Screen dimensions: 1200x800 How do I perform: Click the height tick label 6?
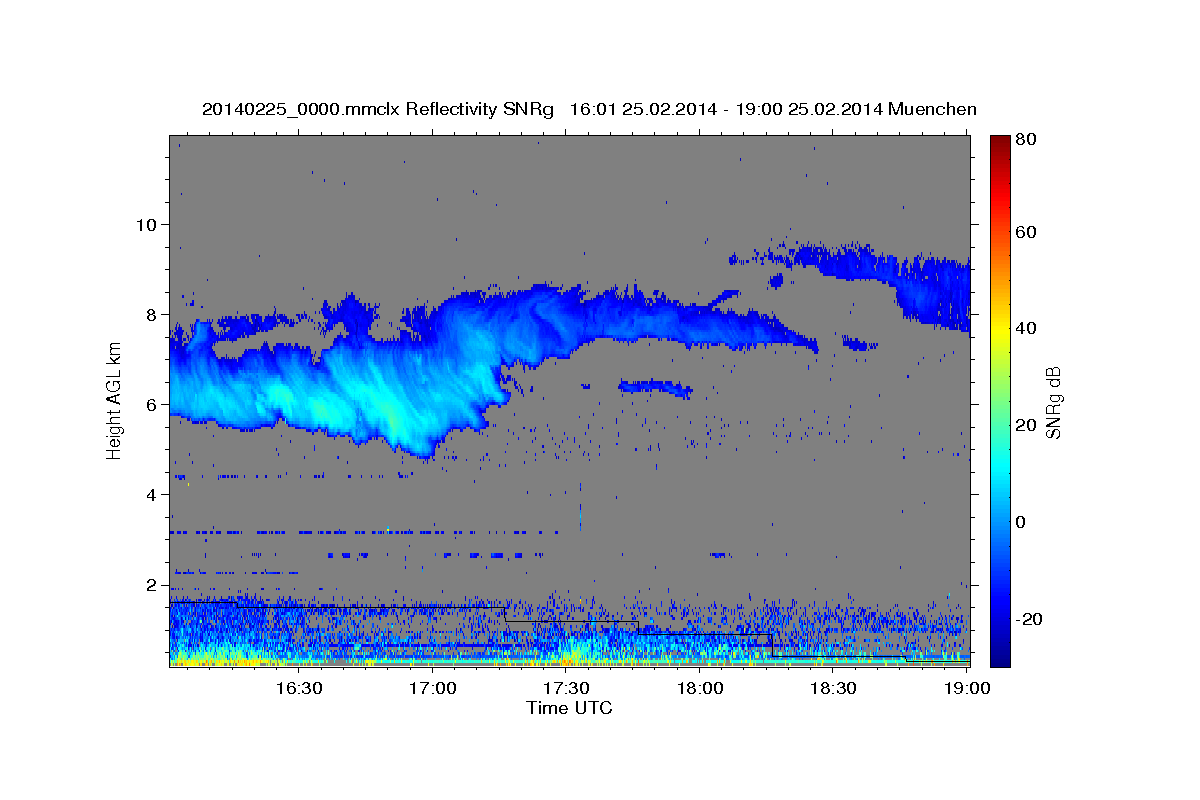pos(151,404)
